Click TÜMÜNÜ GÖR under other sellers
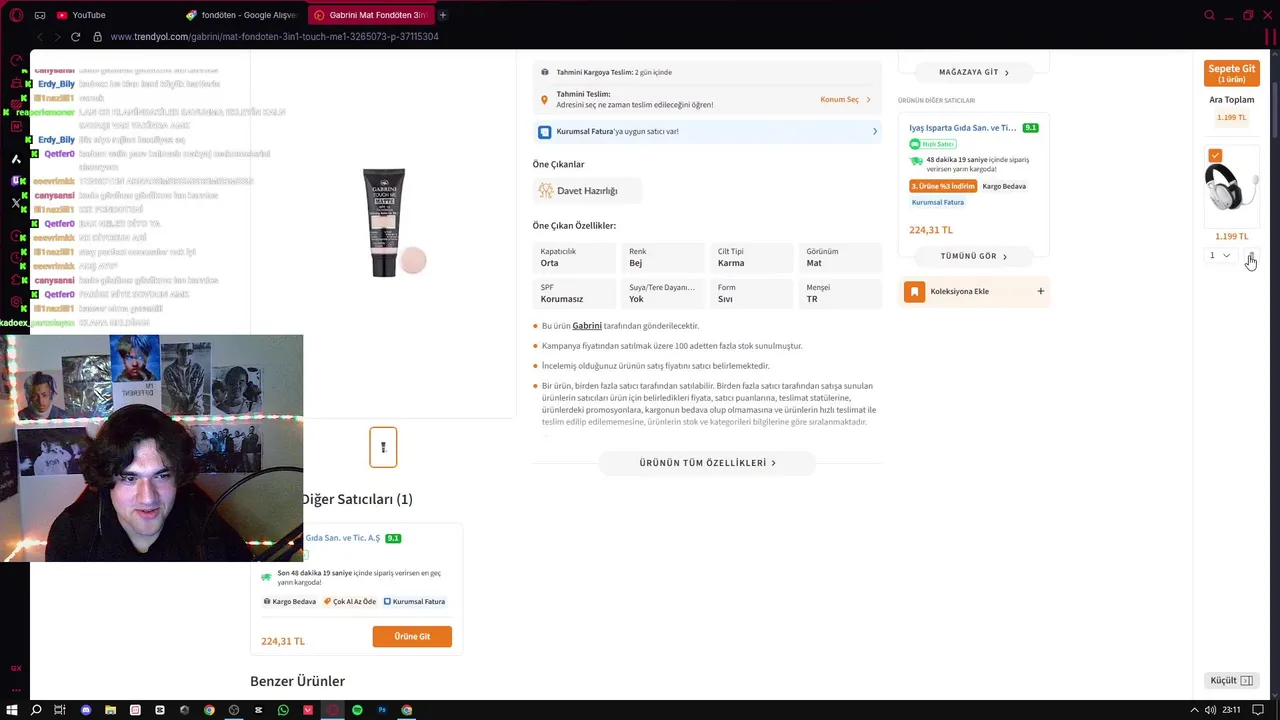This screenshot has width=1280, height=720. (x=974, y=256)
